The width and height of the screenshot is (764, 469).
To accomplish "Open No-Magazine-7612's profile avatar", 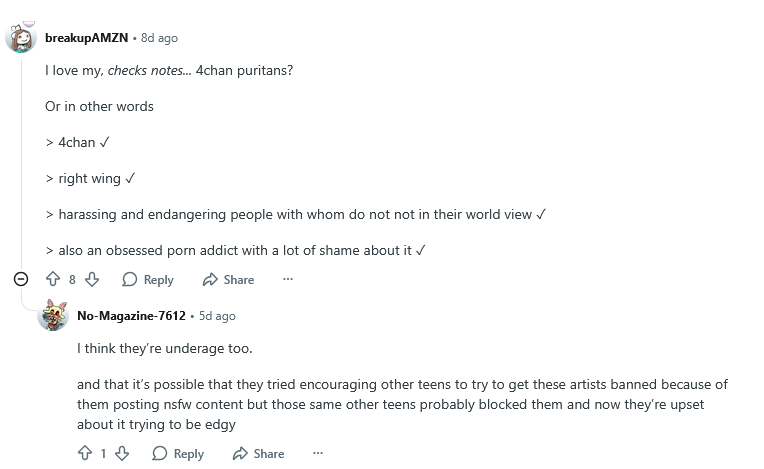I will (x=53, y=316).
